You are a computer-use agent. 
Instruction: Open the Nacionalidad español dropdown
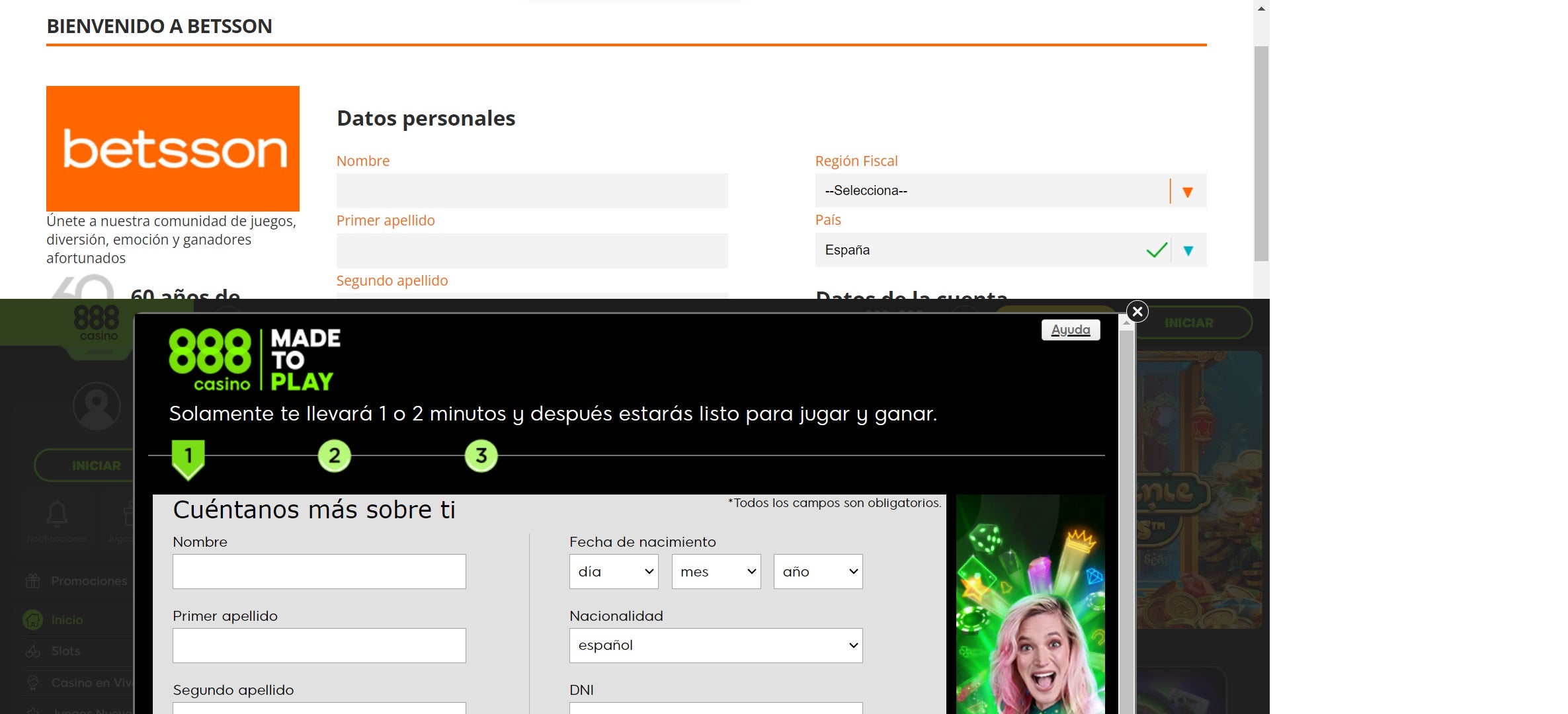(x=716, y=645)
